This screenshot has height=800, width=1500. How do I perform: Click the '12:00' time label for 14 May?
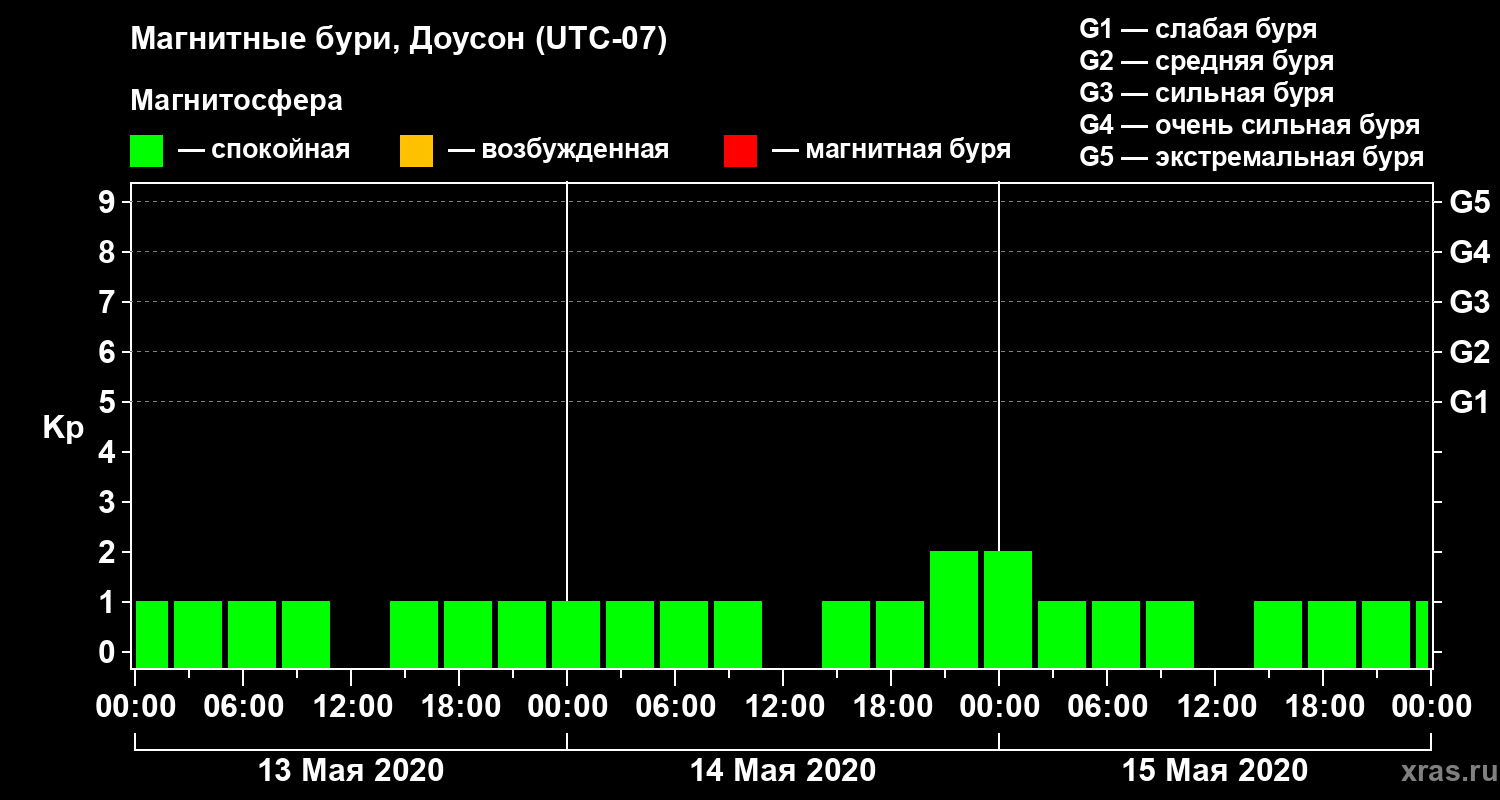pos(783,707)
